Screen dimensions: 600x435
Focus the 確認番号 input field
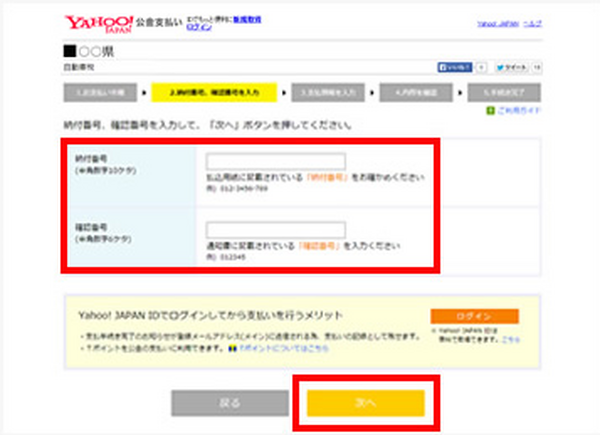(276, 230)
